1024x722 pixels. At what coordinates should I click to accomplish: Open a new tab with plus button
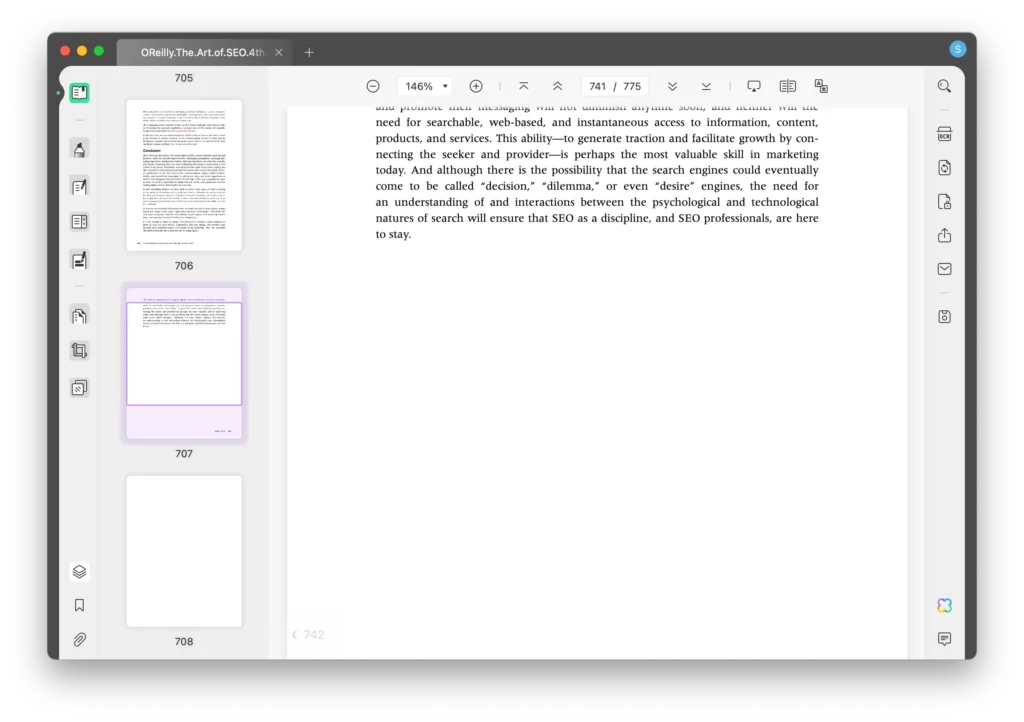pos(309,52)
